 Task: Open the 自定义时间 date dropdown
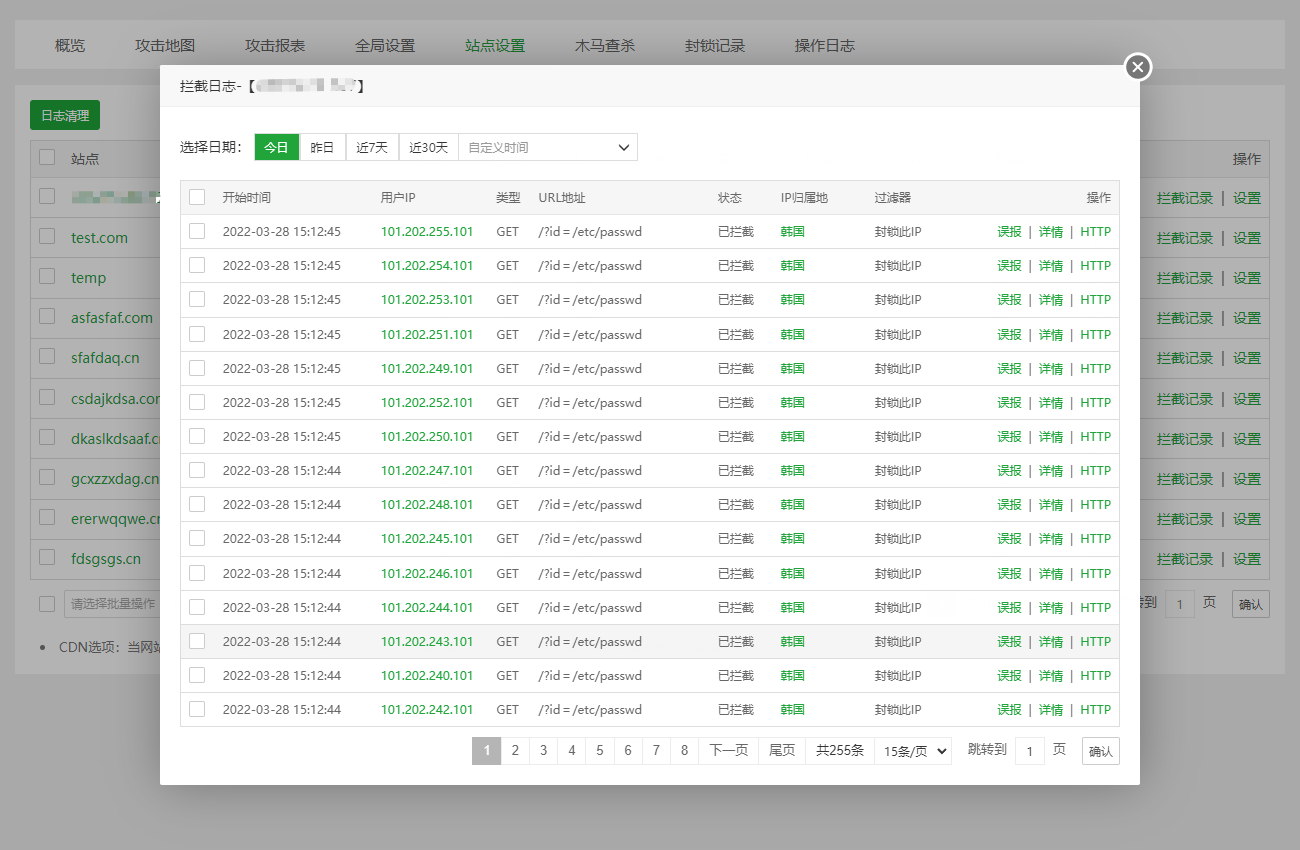coord(547,147)
